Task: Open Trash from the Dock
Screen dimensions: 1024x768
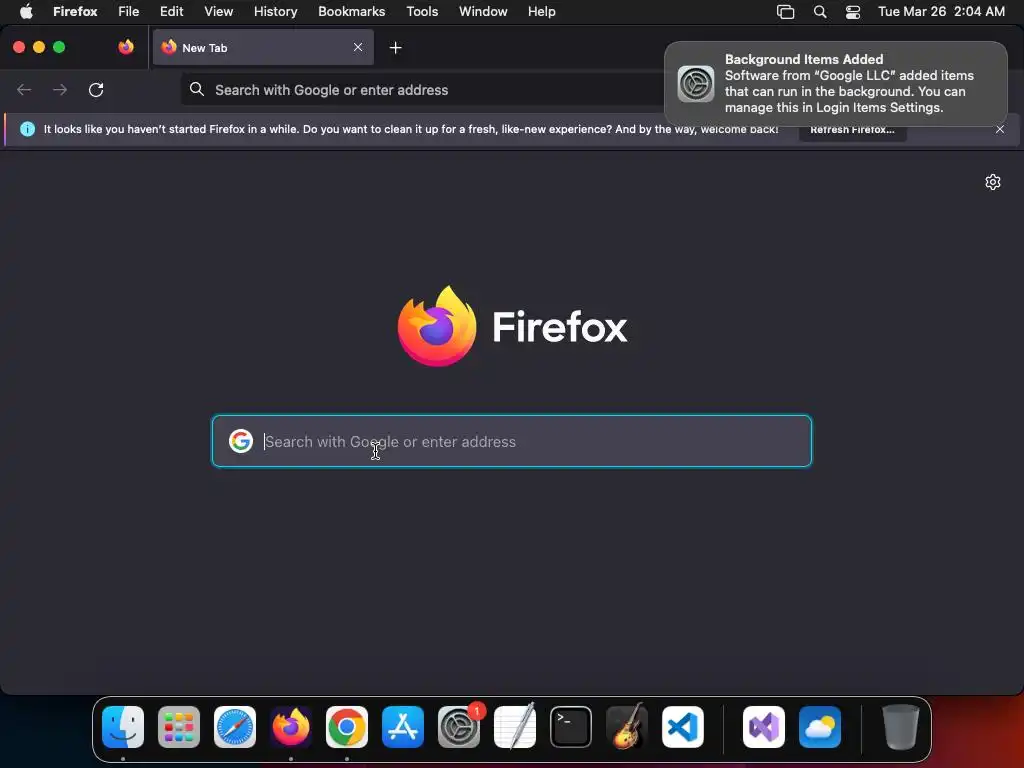Action: tap(901, 727)
